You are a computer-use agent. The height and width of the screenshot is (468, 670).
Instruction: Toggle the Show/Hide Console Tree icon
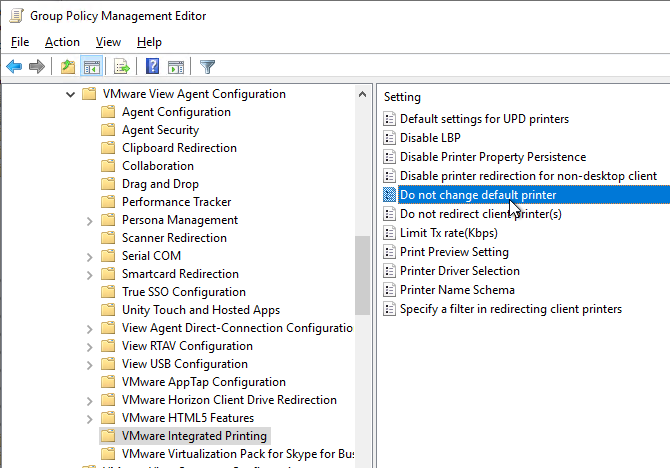tap(91, 67)
